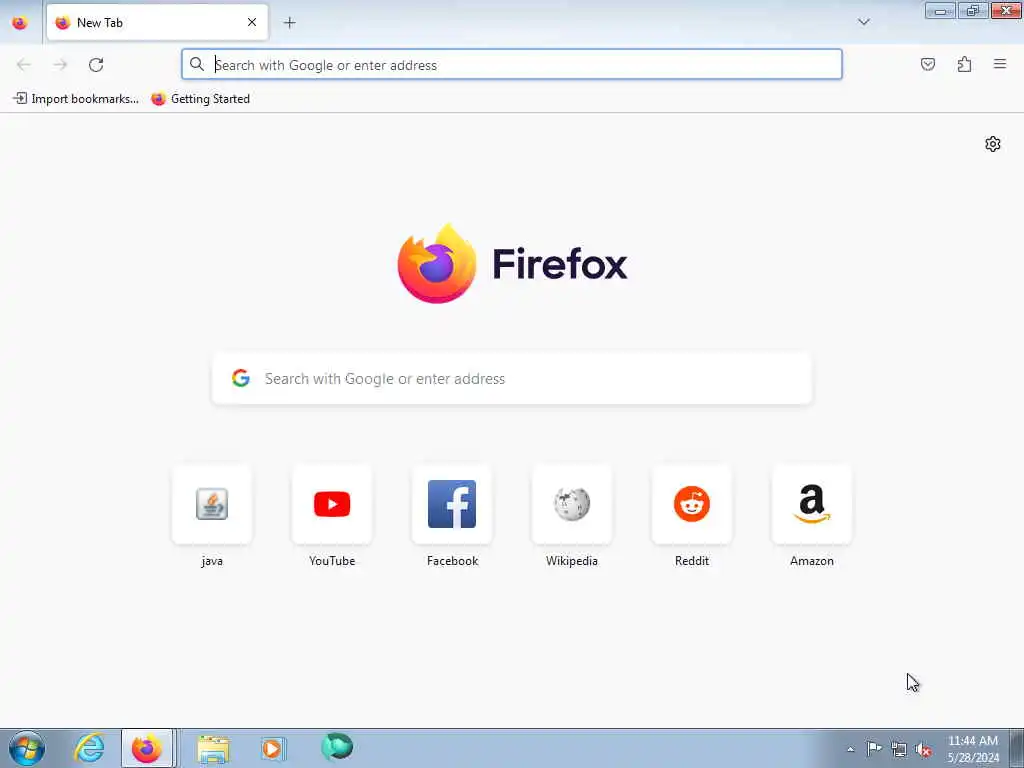Open the Windows Start menu
The height and width of the screenshot is (768, 1024).
(x=27, y=748)
